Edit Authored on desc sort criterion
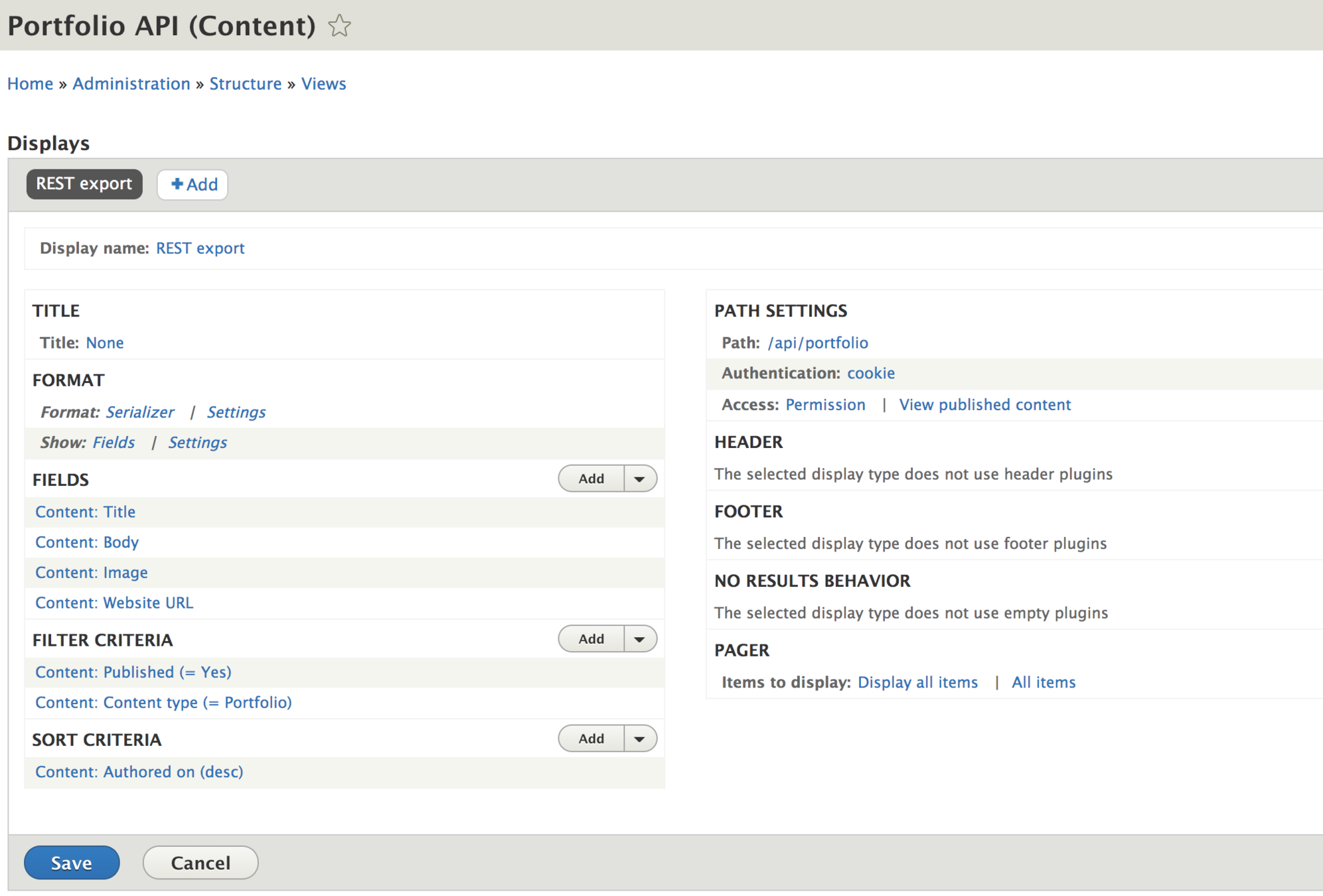1323x896 pixels. [139, 772]
